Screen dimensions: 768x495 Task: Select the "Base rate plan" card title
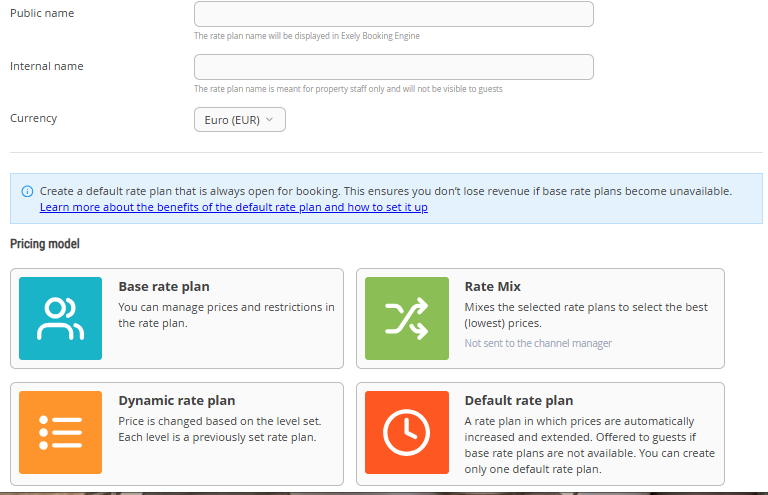click(163, 286)
